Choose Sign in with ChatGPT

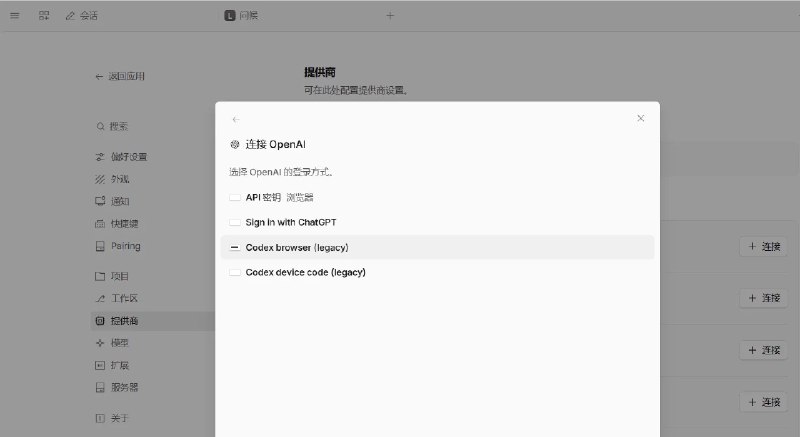pos(437,222)
